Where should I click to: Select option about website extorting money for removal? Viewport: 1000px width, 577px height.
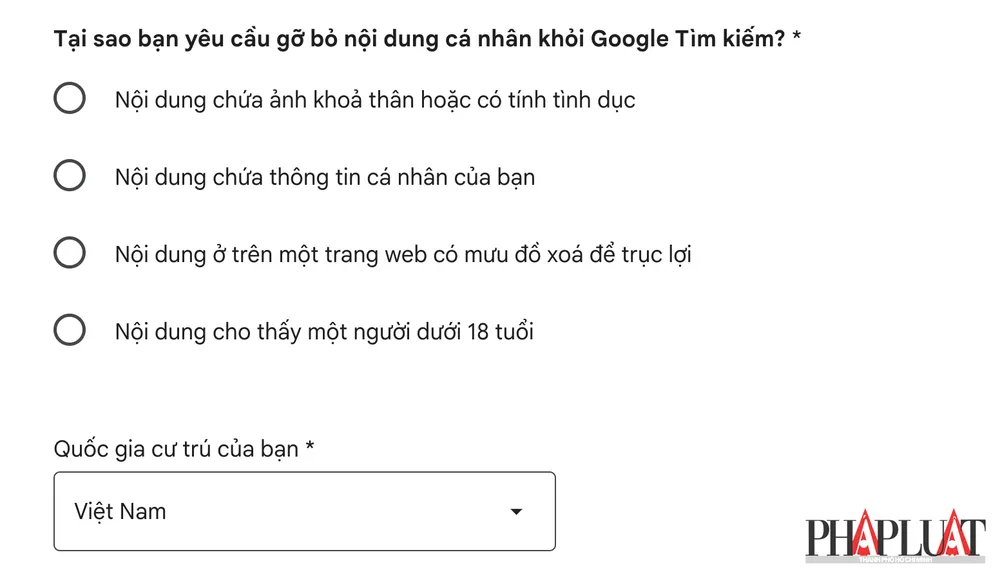point(69,253)
